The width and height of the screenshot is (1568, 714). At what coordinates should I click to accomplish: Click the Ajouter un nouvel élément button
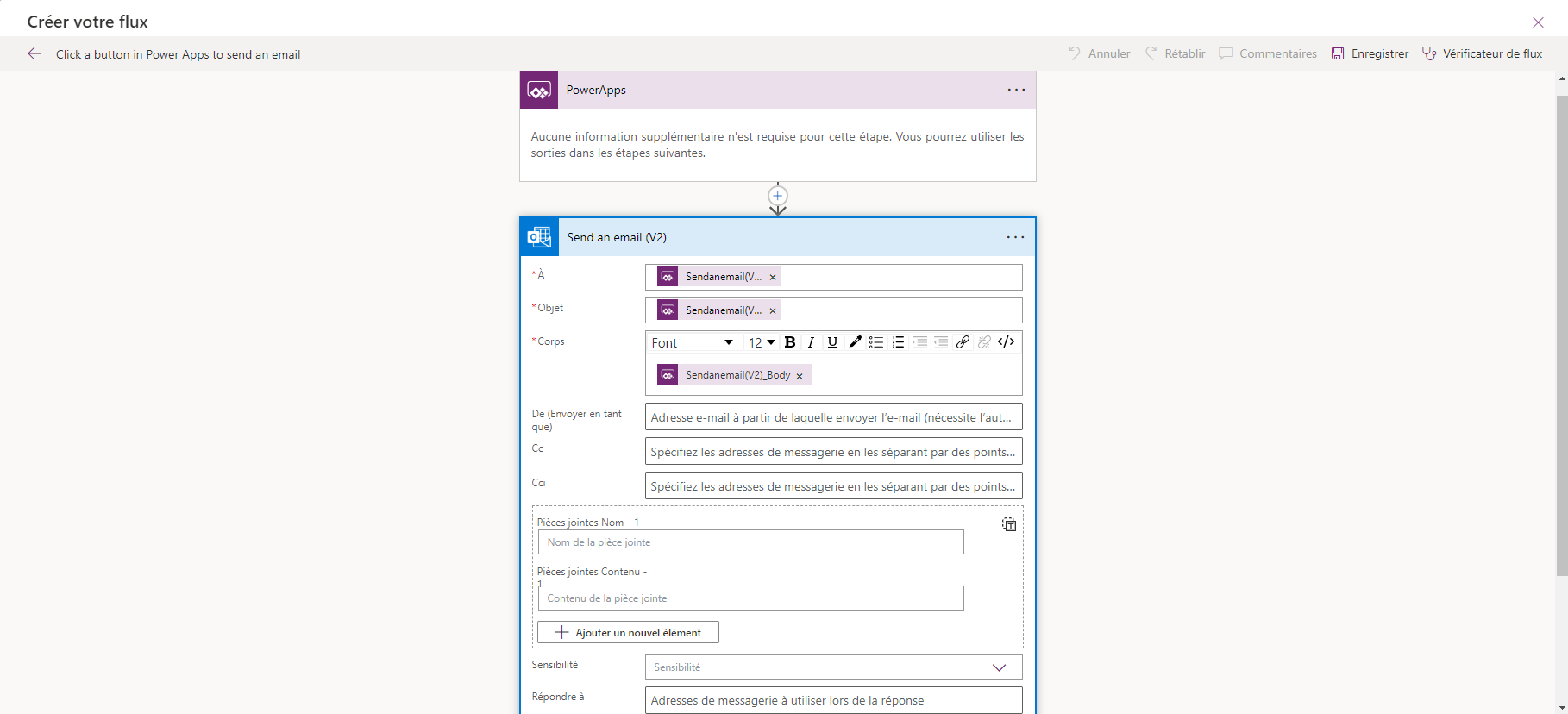(x=628, y=632)
